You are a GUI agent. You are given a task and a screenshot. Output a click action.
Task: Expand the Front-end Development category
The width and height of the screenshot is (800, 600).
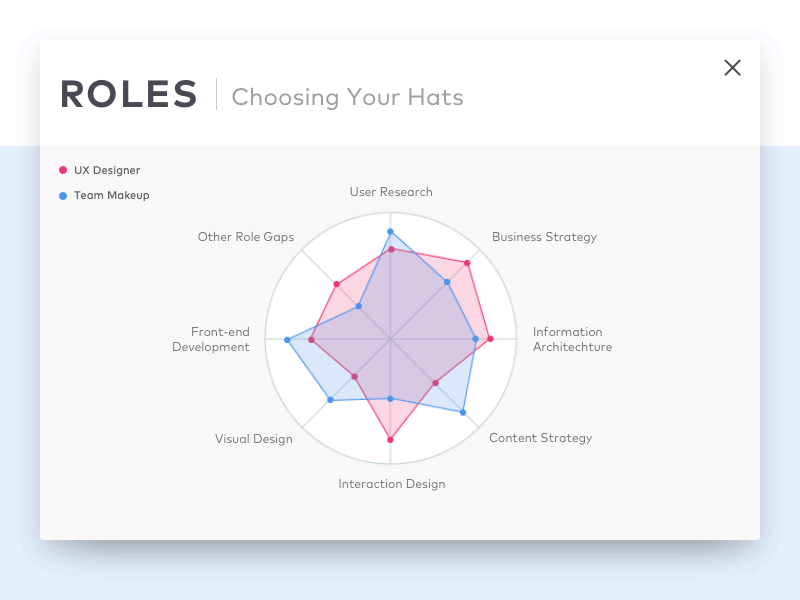click(x=211, y=340)
